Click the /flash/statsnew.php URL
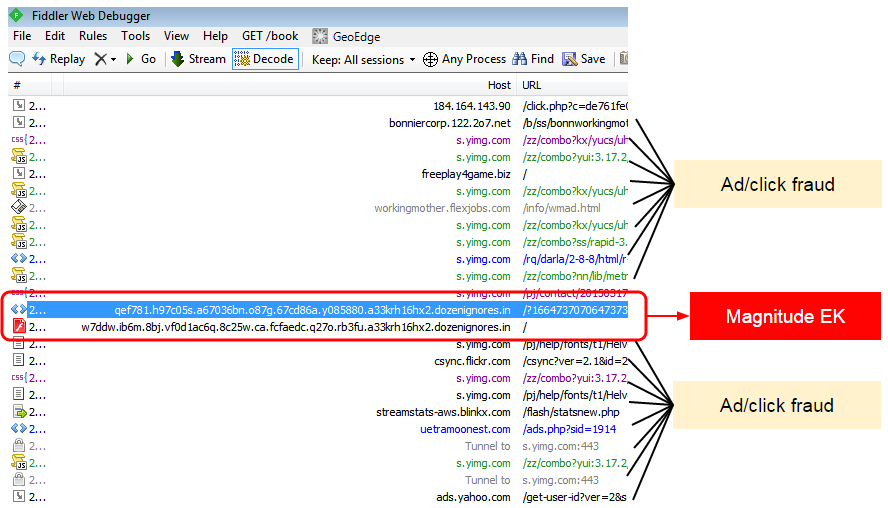This screenshot has width=888, height=508. coord(571,412)
